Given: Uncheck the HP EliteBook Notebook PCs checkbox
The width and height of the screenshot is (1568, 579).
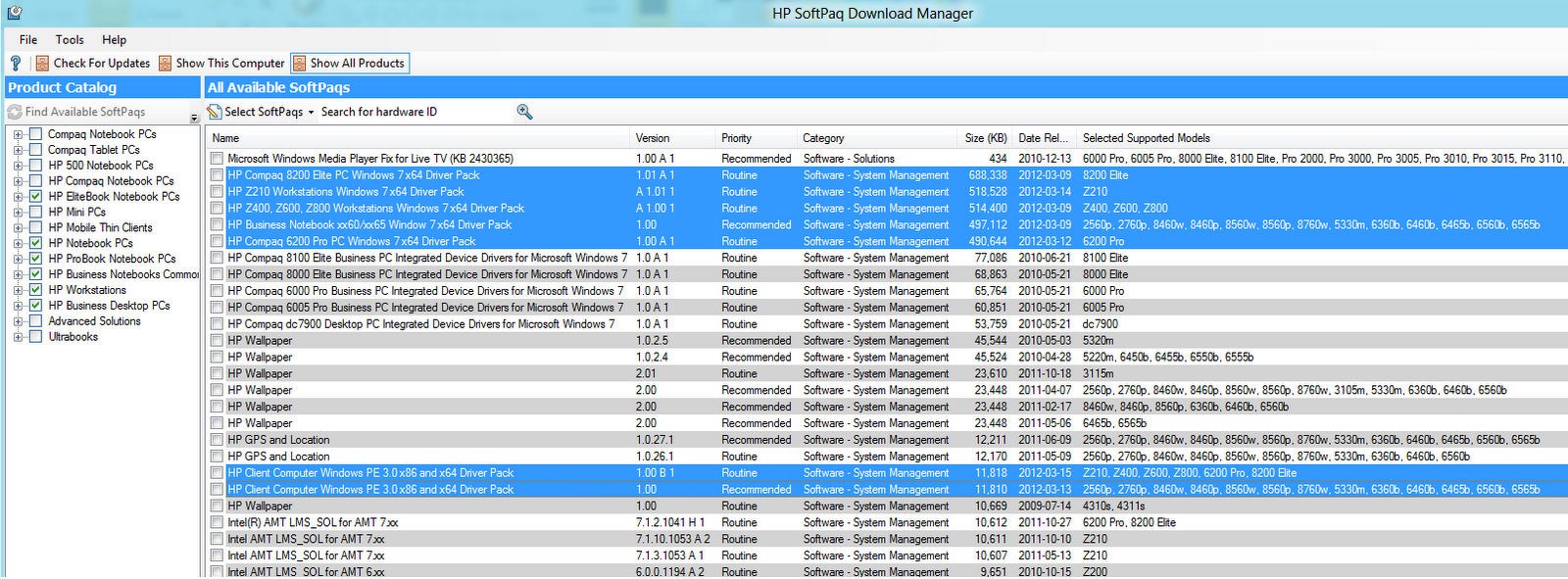Looking at the screenshot, I should coord(35,197).
